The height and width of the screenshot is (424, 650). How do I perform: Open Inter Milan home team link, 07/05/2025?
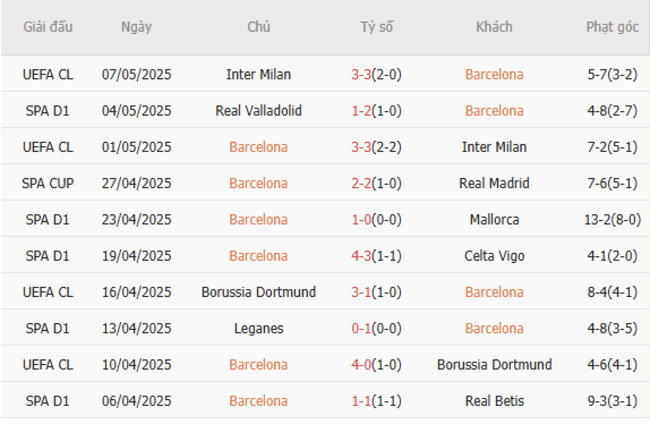coord(258,74)
